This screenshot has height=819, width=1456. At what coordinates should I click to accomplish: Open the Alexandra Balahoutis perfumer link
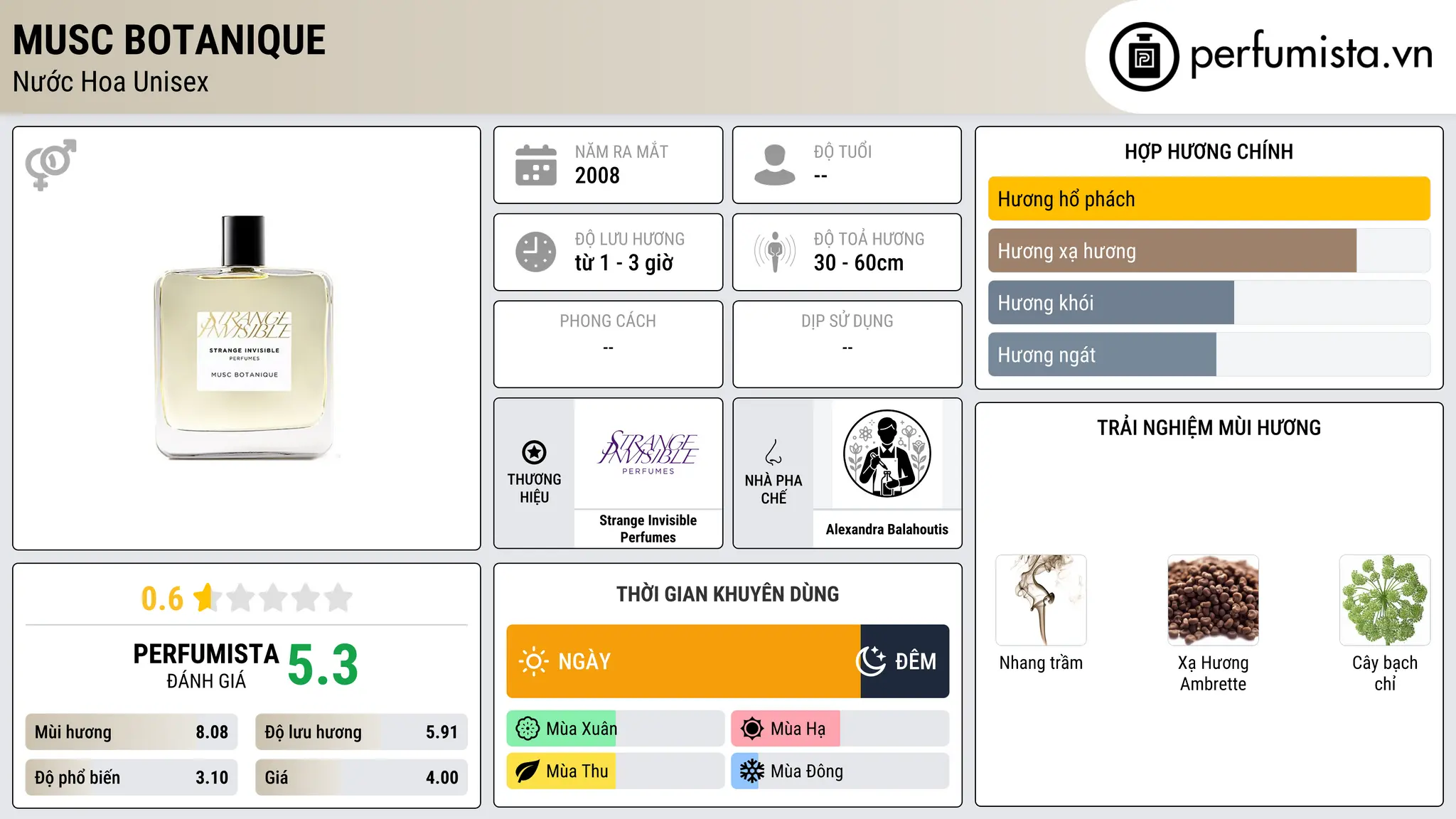tap(887, 529)
